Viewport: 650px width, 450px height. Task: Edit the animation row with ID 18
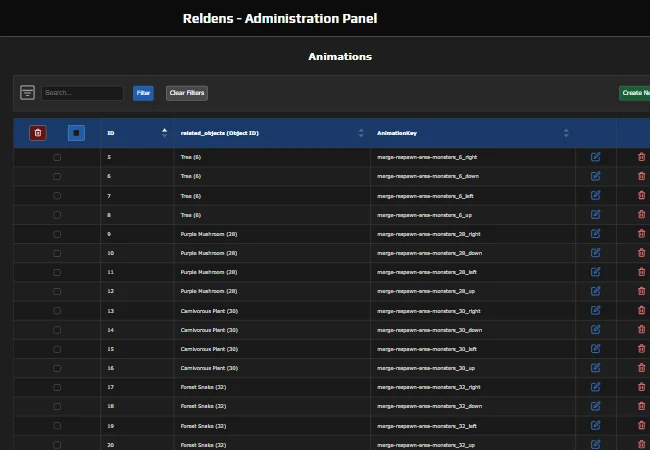click(595, 406)
